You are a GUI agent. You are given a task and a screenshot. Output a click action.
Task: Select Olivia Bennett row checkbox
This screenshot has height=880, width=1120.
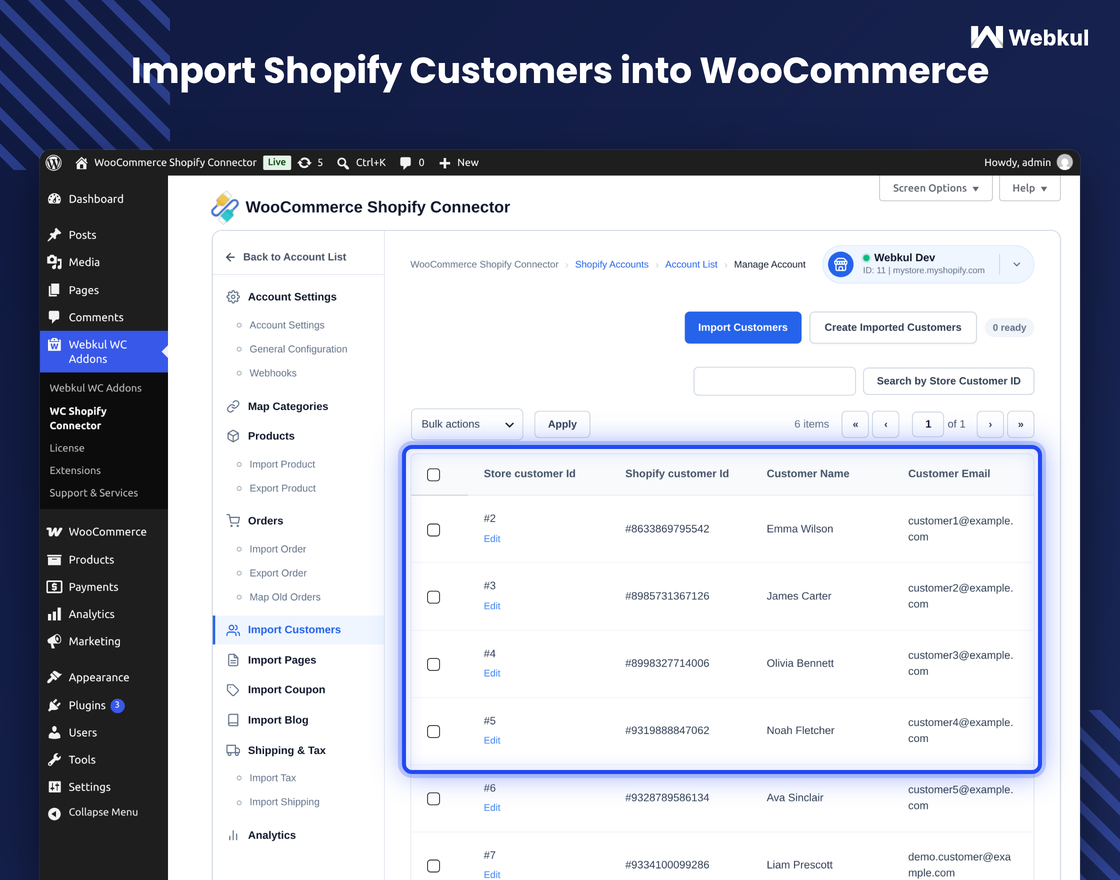pos(434,664)
